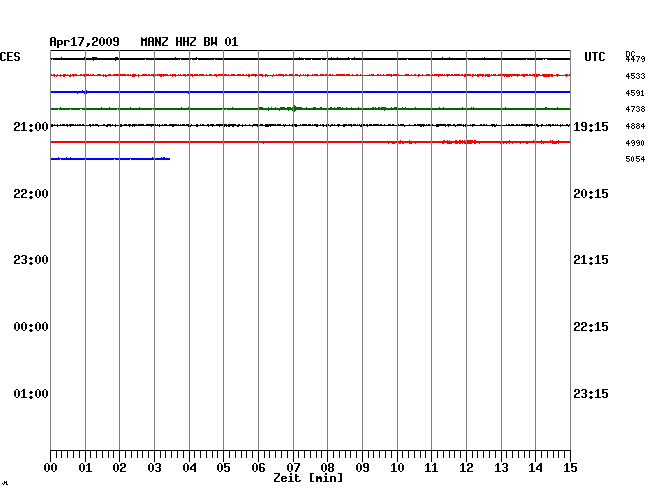
Task: Click the 15 minute tick label
Action: (570, 467)
